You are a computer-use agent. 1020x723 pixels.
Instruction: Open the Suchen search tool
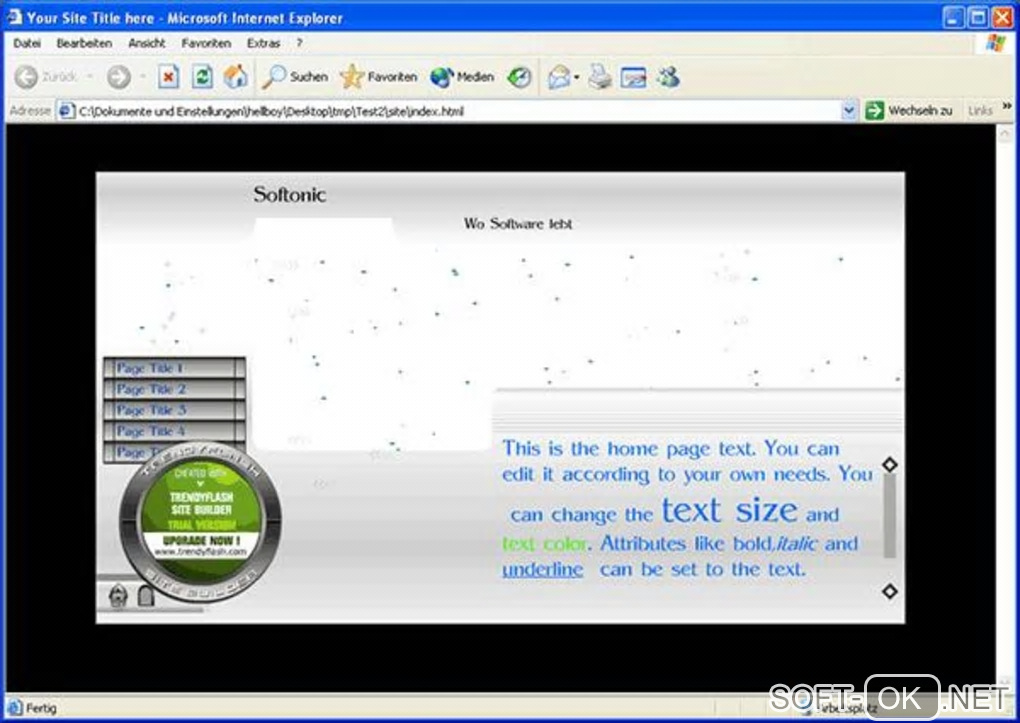tap(295, 77)
